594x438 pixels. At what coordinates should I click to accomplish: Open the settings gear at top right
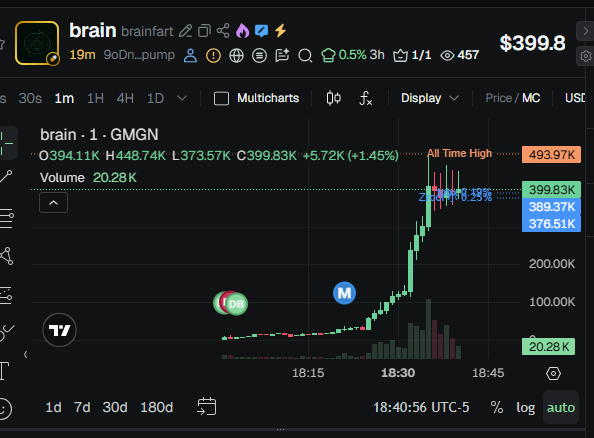tap(586, 56)
